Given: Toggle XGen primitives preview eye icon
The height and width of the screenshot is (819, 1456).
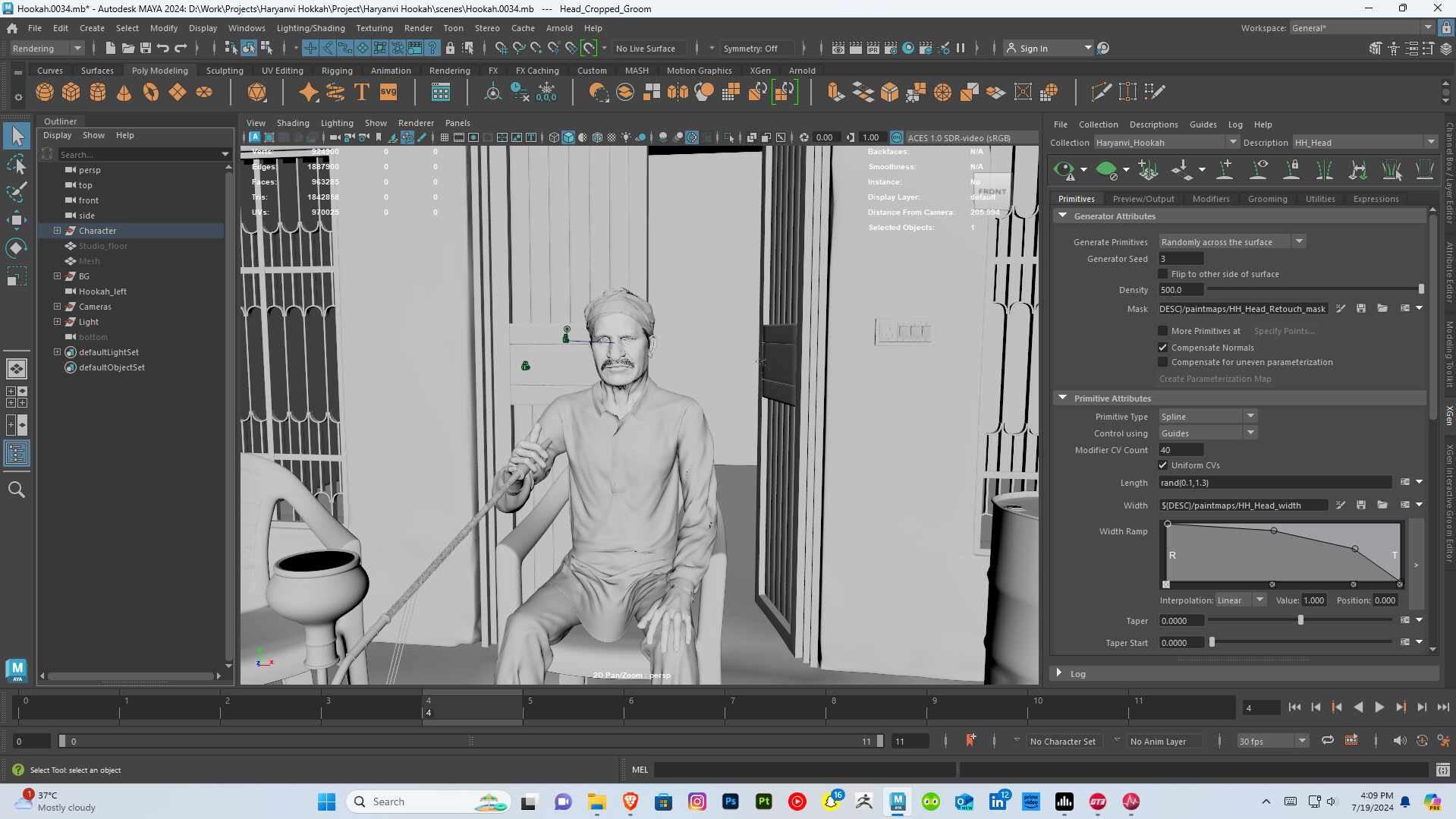Looking at the screenshot, I should point(1064,170).
